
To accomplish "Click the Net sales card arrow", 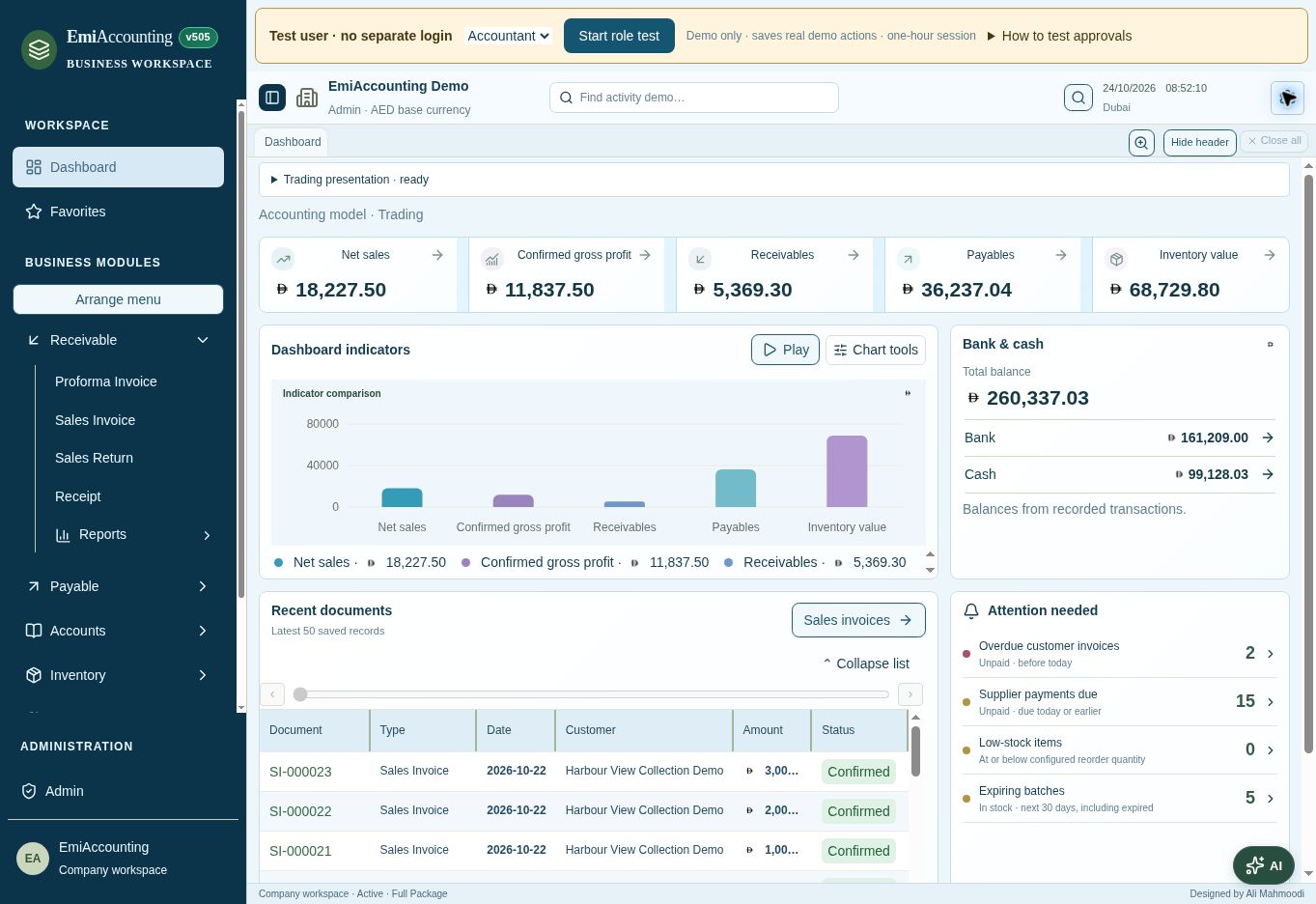I will (x=437, y=255).
